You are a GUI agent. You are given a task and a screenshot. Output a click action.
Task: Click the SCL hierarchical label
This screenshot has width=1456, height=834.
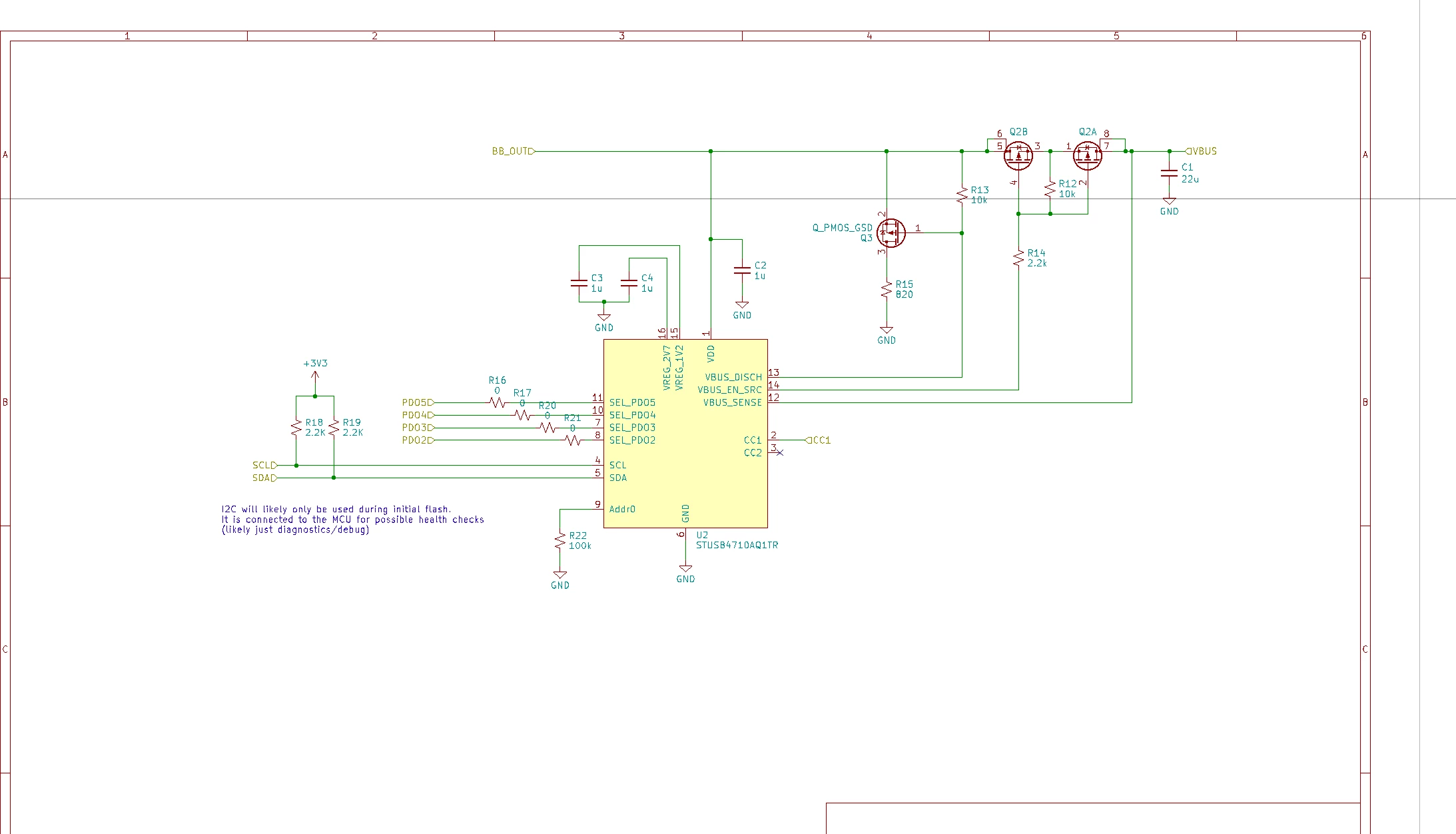coord(264,465)
